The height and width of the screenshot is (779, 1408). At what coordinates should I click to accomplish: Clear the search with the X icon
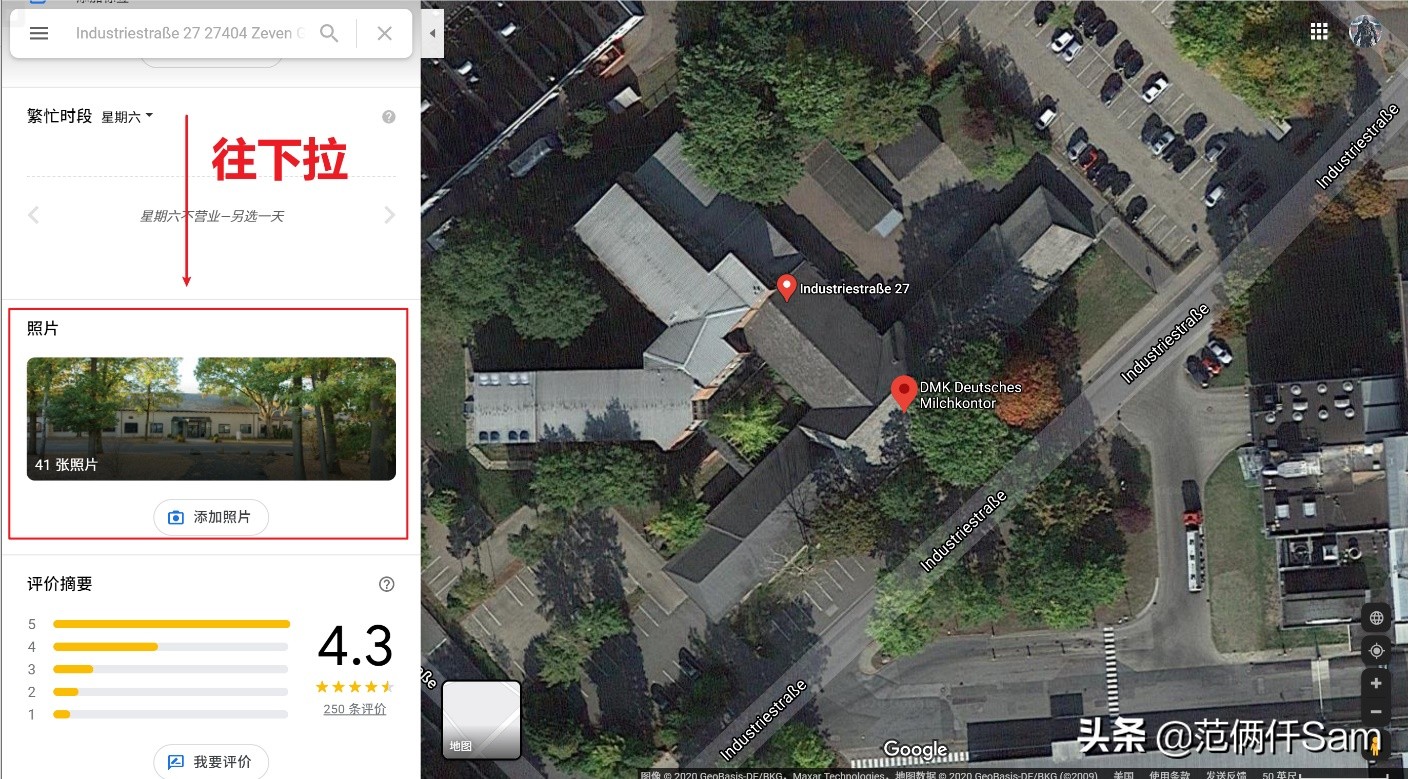click(385, 33)
